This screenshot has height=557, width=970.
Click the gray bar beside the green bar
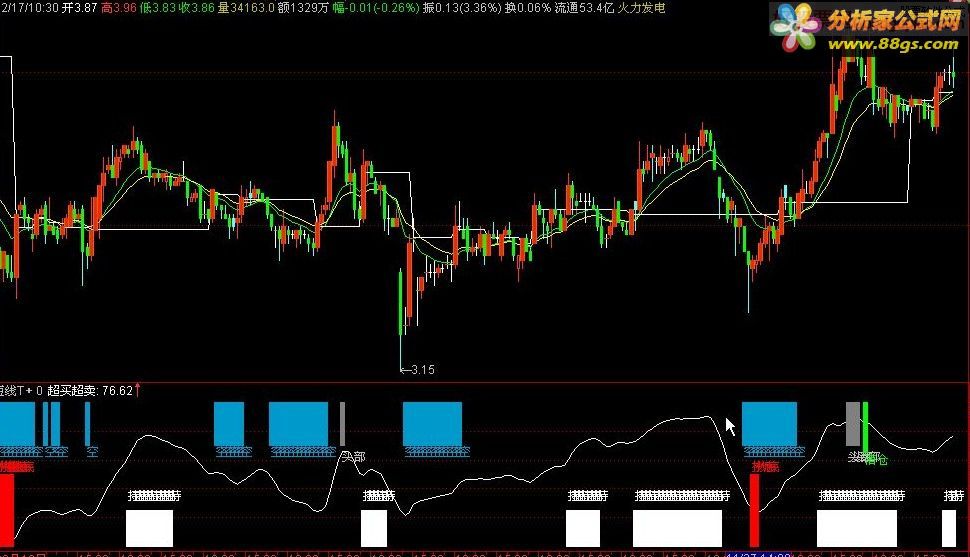(x=852, y=424)
